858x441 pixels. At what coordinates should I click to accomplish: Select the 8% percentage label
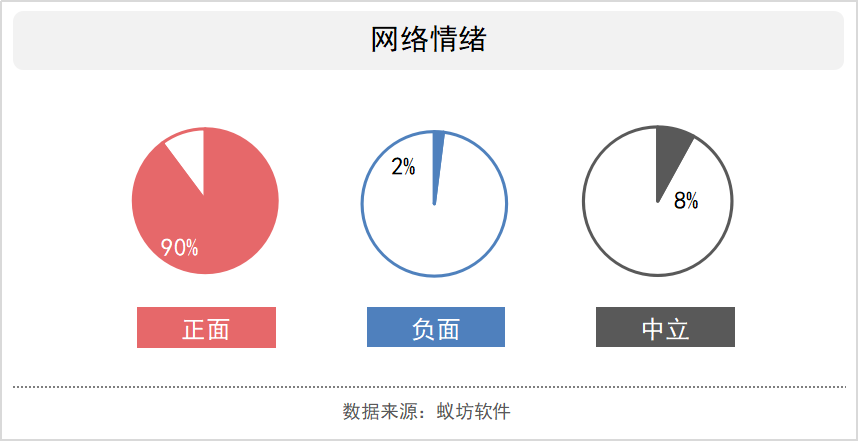tap(686, 201)
